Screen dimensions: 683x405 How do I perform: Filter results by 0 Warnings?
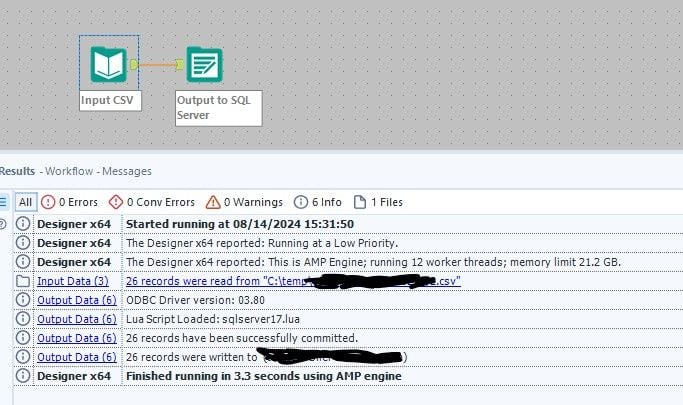point(244,202)
